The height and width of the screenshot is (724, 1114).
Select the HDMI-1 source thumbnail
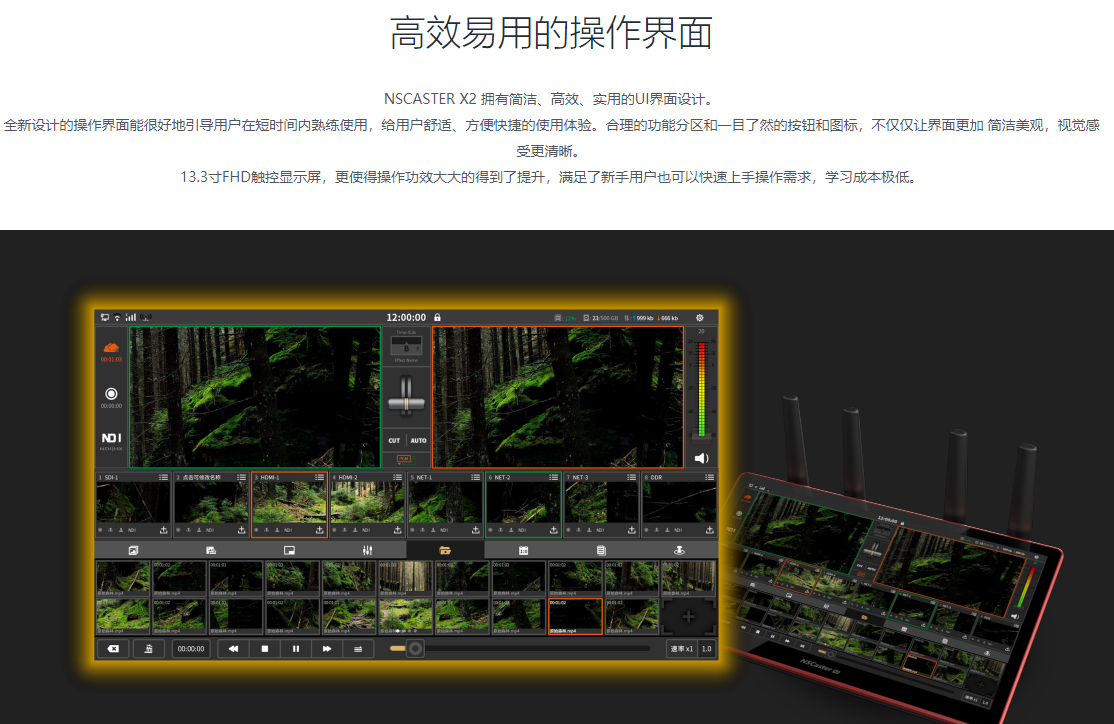tap(289, 503)
